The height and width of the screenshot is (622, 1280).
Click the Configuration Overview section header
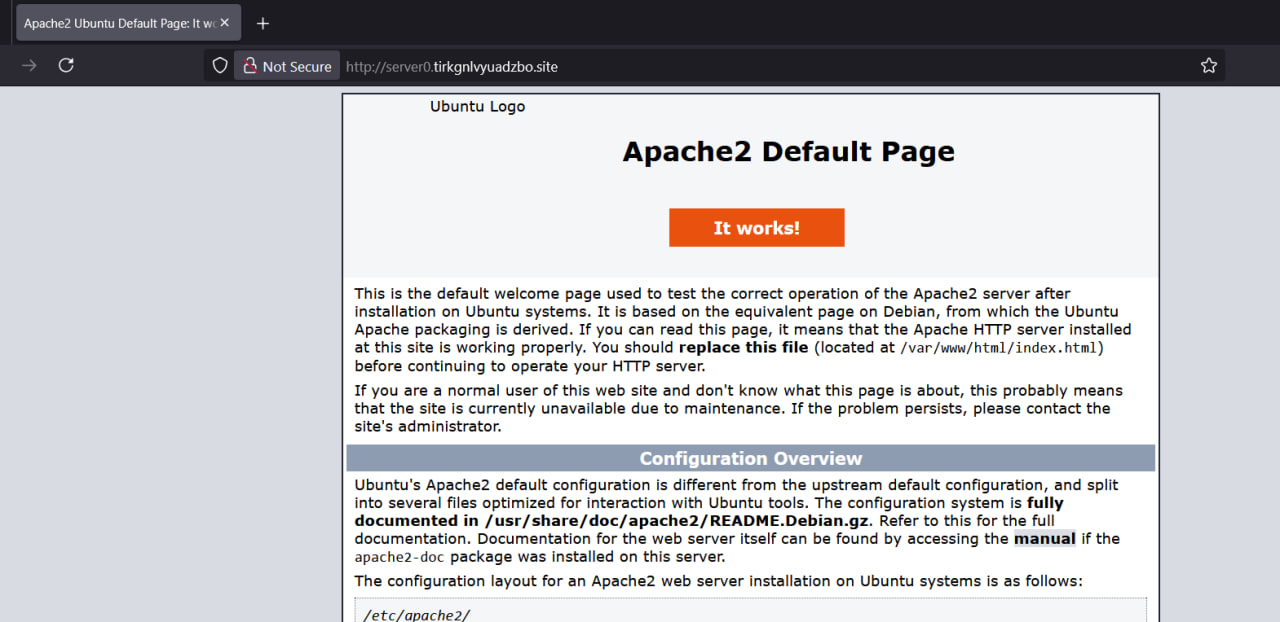[751, 459]
